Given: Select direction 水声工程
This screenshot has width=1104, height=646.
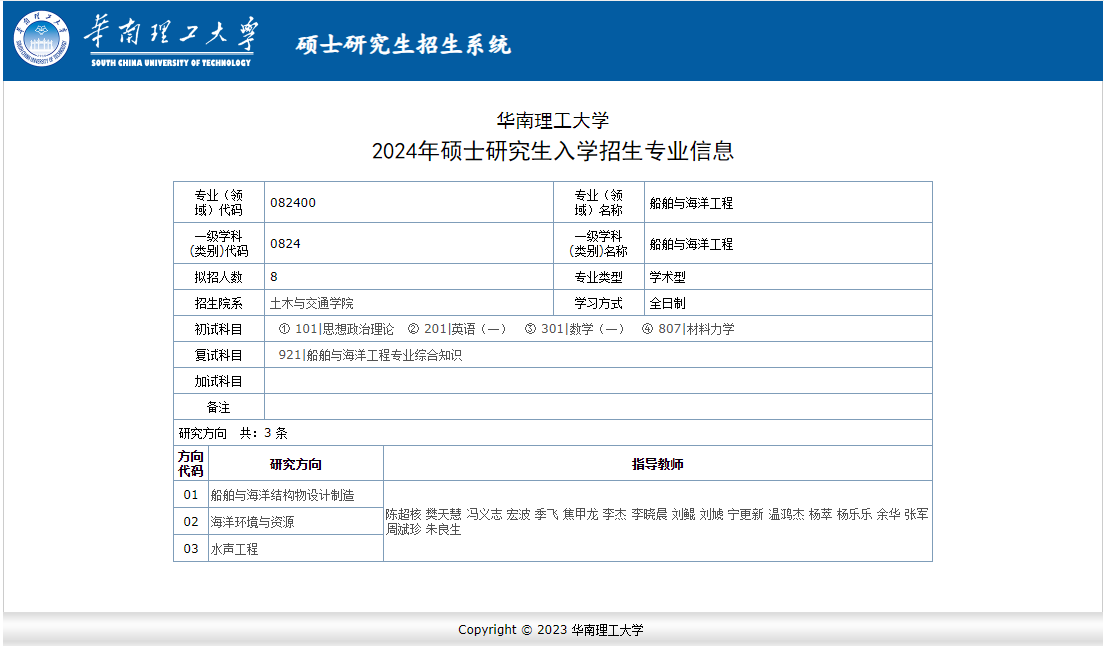Looking at the screenshot, I should 234,549.
